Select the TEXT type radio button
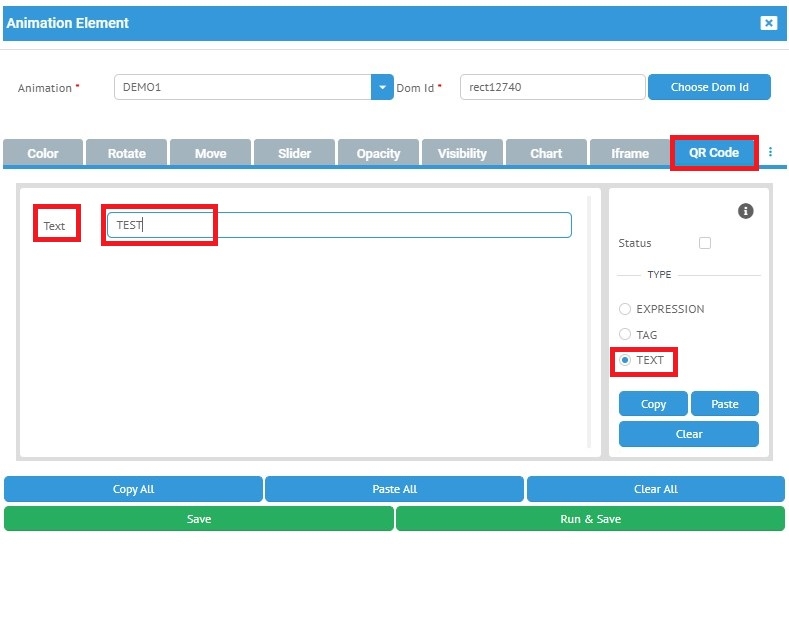 coord(625,360)
